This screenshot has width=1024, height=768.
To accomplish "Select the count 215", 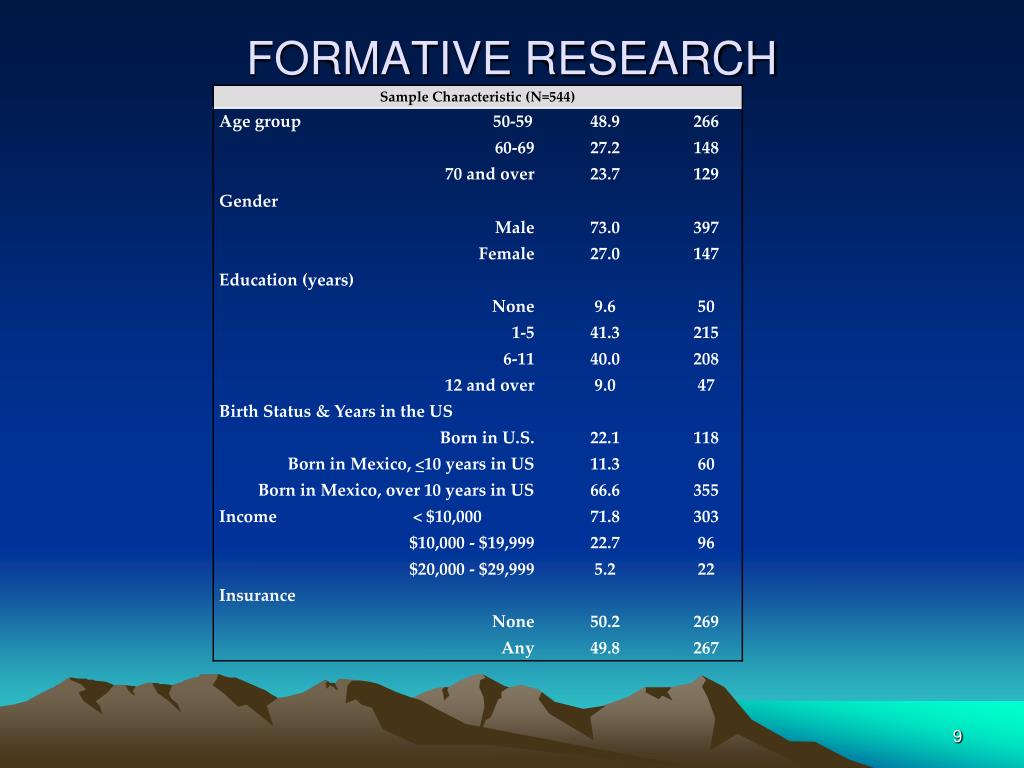I will click(x=706, y=332).
